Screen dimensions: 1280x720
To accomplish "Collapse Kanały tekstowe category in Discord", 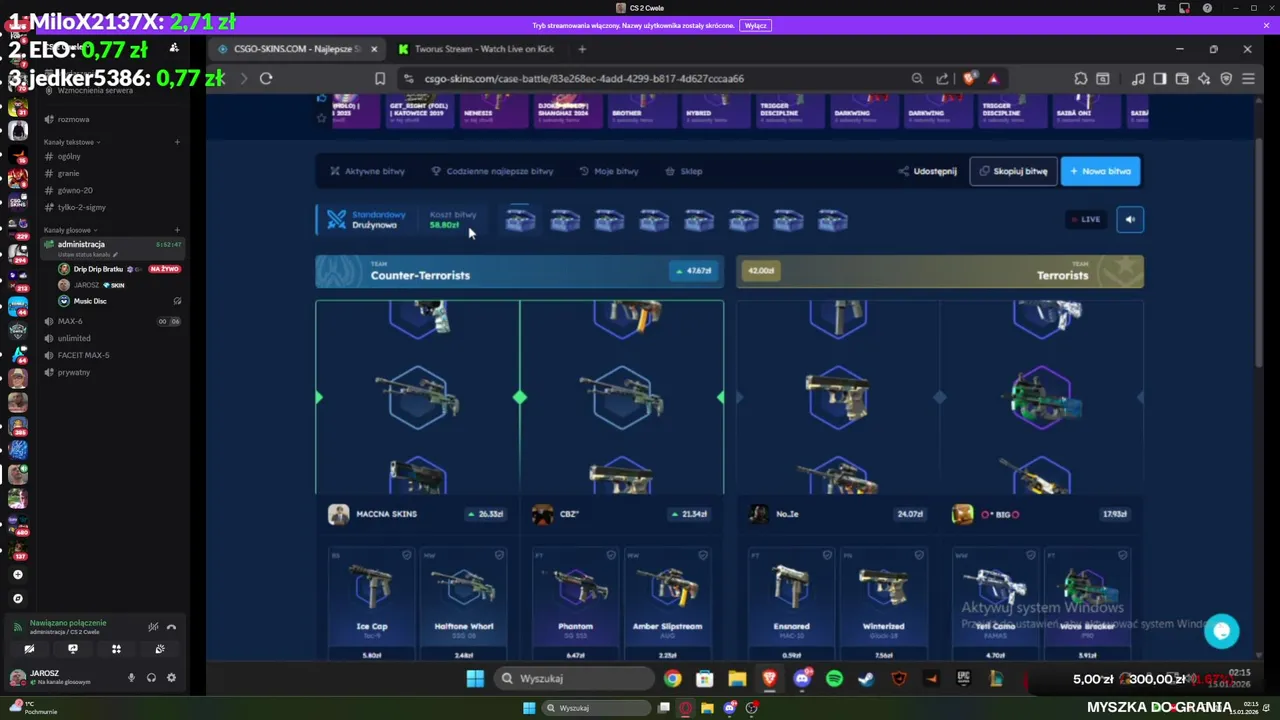I will pos(71,142).
